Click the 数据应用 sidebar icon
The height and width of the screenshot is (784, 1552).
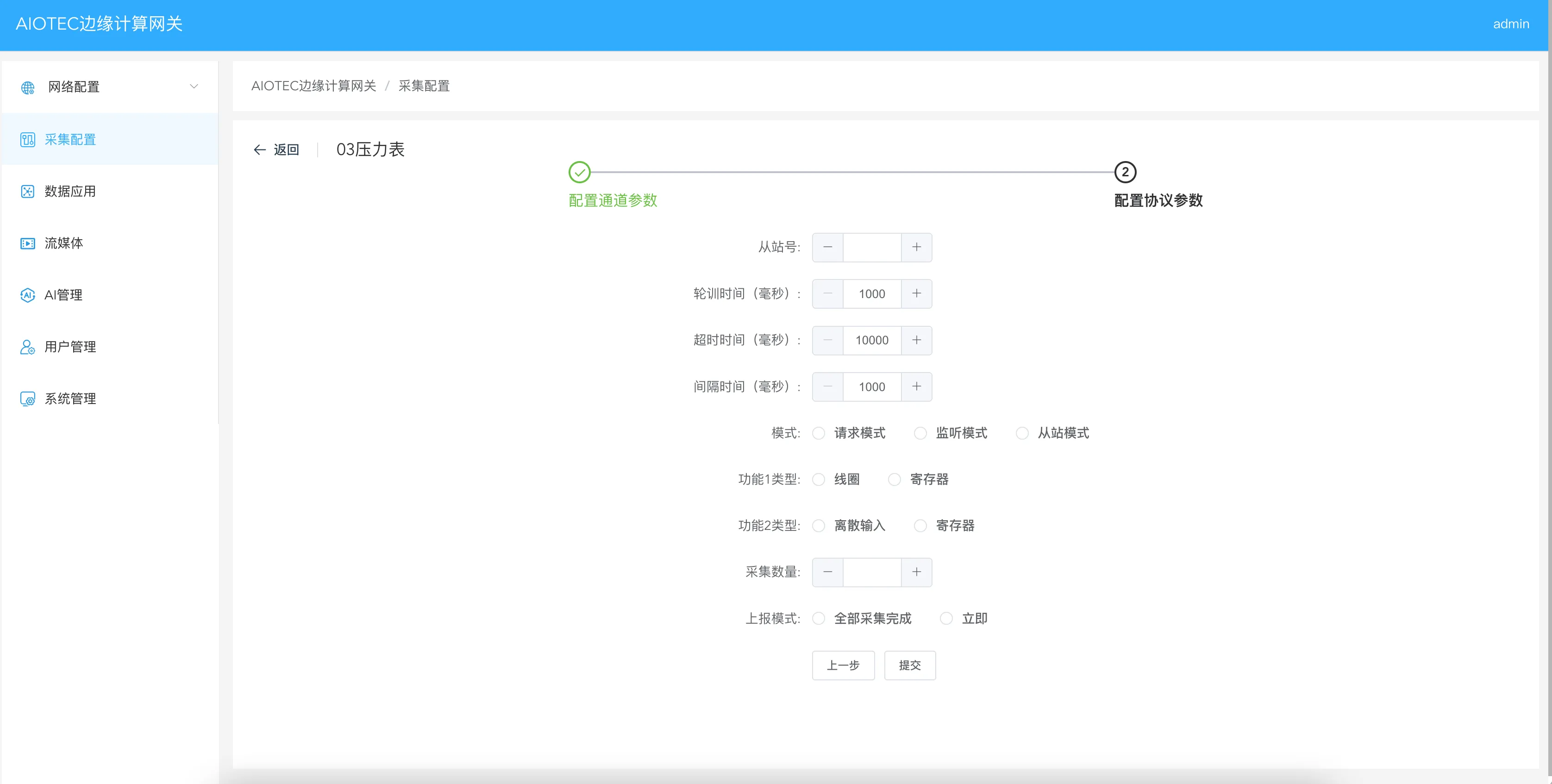coord(28,192)
